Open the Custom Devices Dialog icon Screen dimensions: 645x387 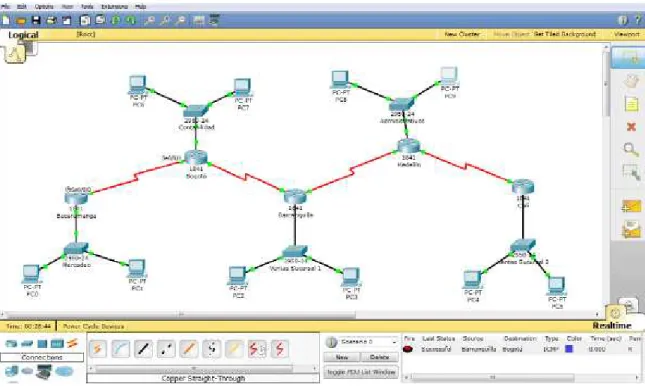click(x=214, y=20)
